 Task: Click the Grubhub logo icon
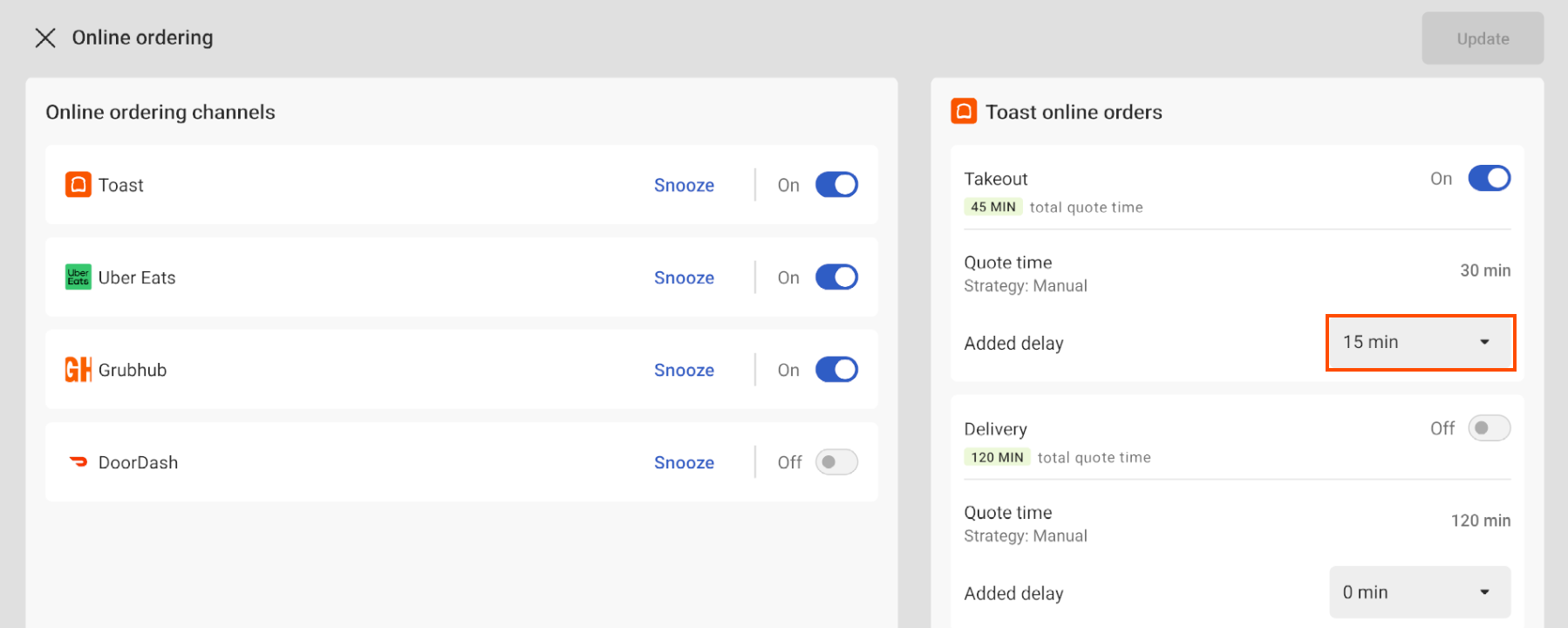click(x=78, y=370)
